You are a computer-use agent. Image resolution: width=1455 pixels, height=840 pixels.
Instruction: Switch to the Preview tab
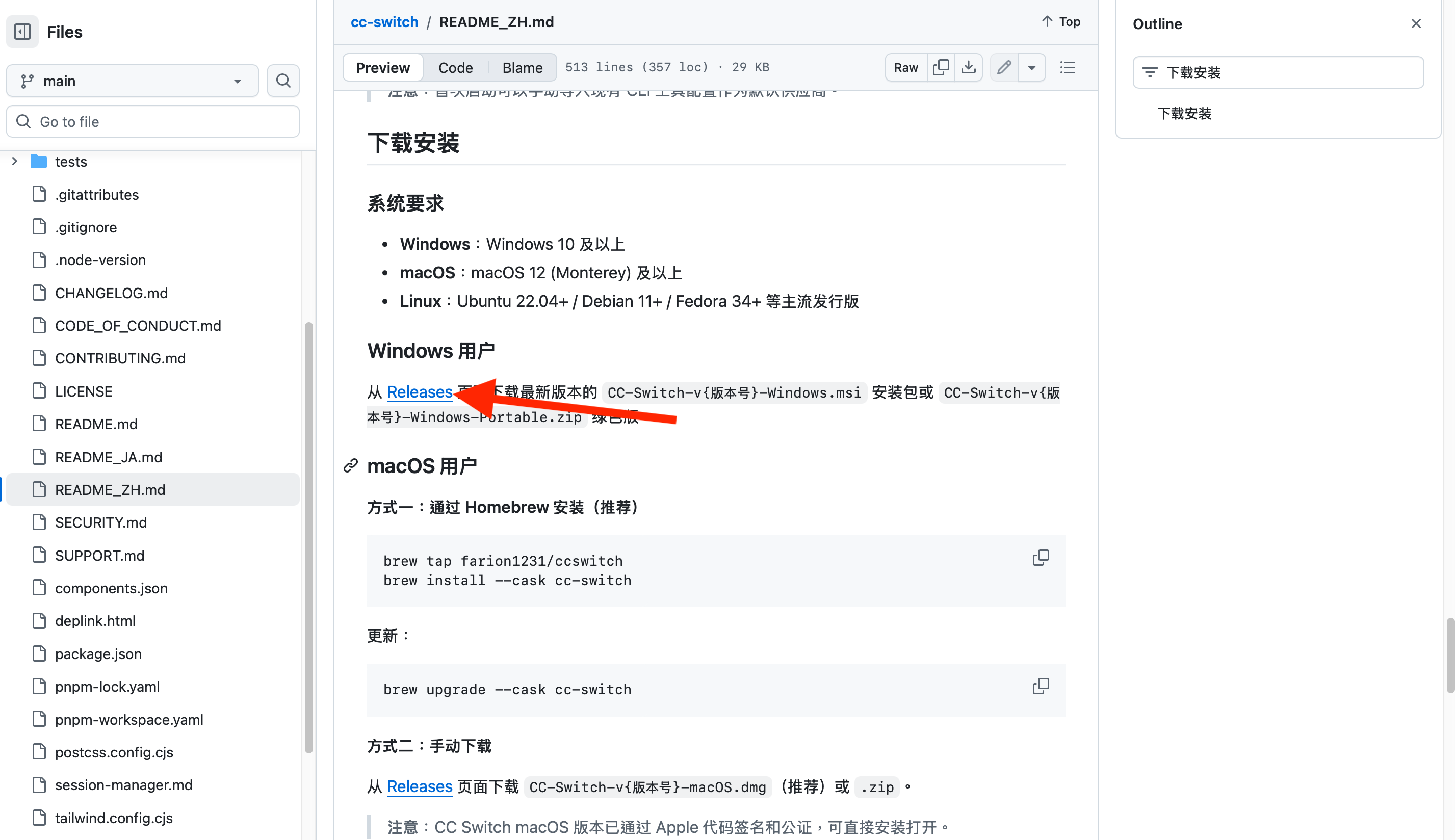tap(382, 67)
